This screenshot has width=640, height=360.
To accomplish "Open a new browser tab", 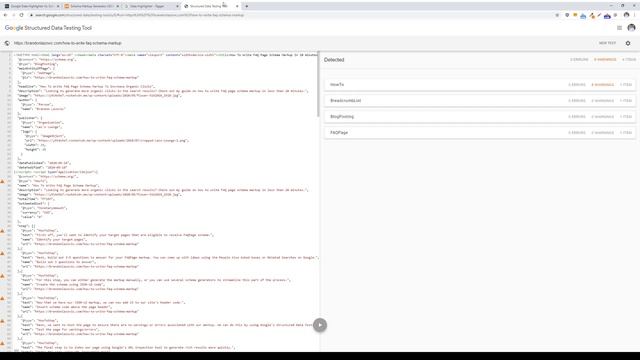I will (247, 6).
